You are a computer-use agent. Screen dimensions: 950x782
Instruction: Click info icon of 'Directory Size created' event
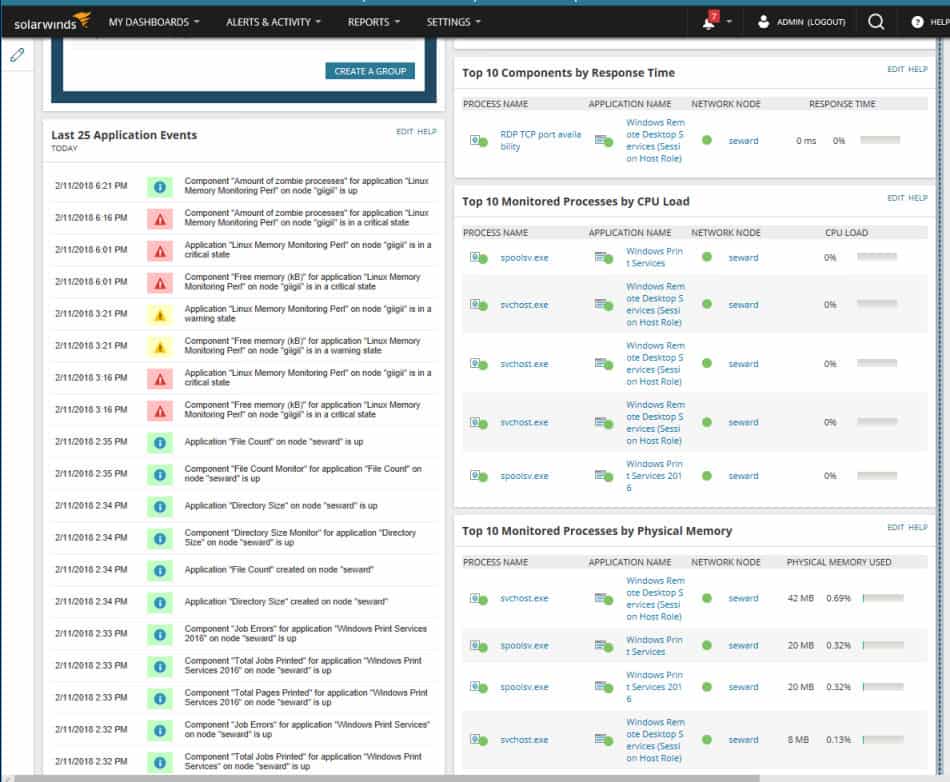coord(160,603)
